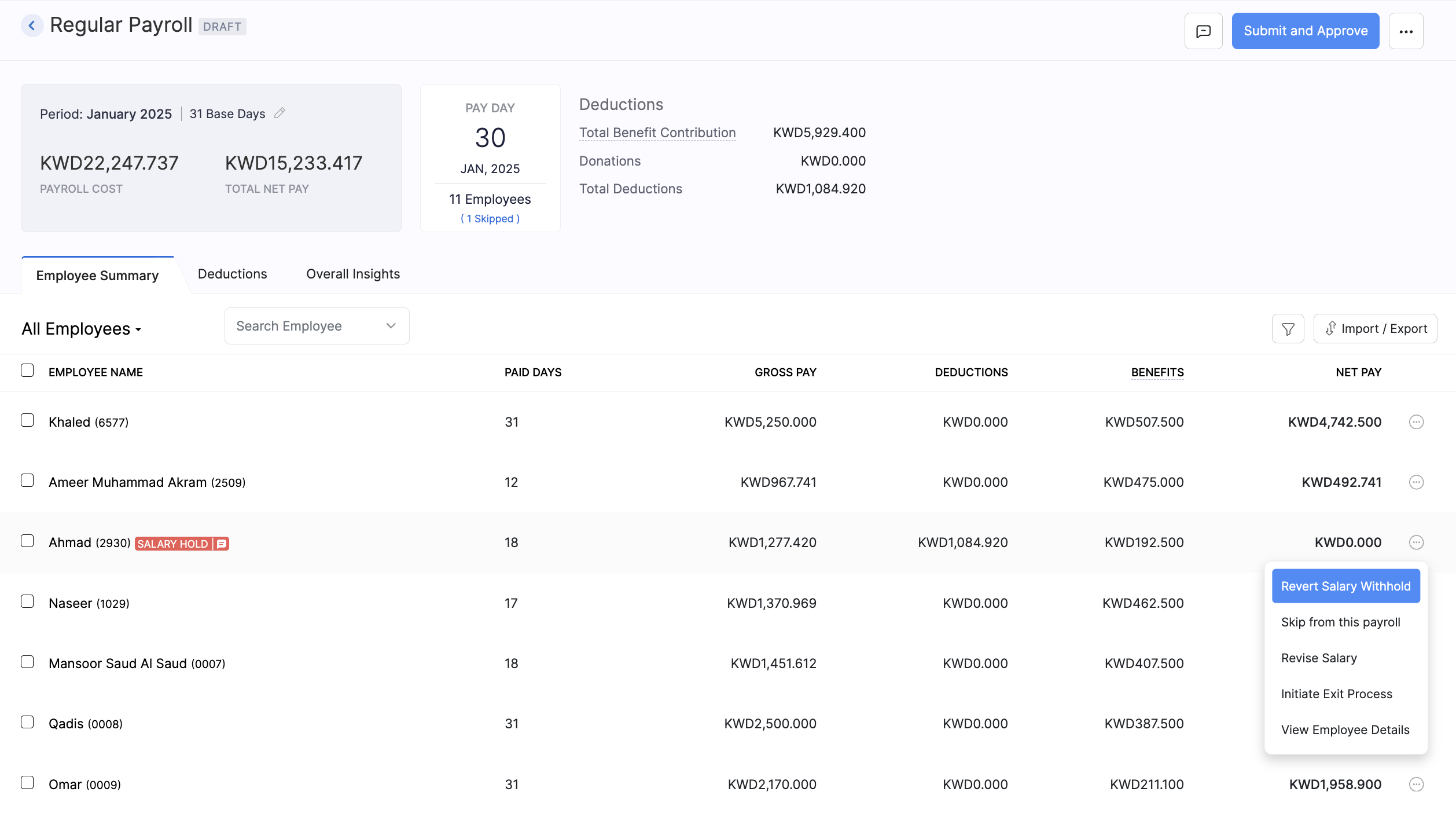Open the All Employees dropdown
Image resolution: width=1456 pixels, height=814 pixels.
81,328
